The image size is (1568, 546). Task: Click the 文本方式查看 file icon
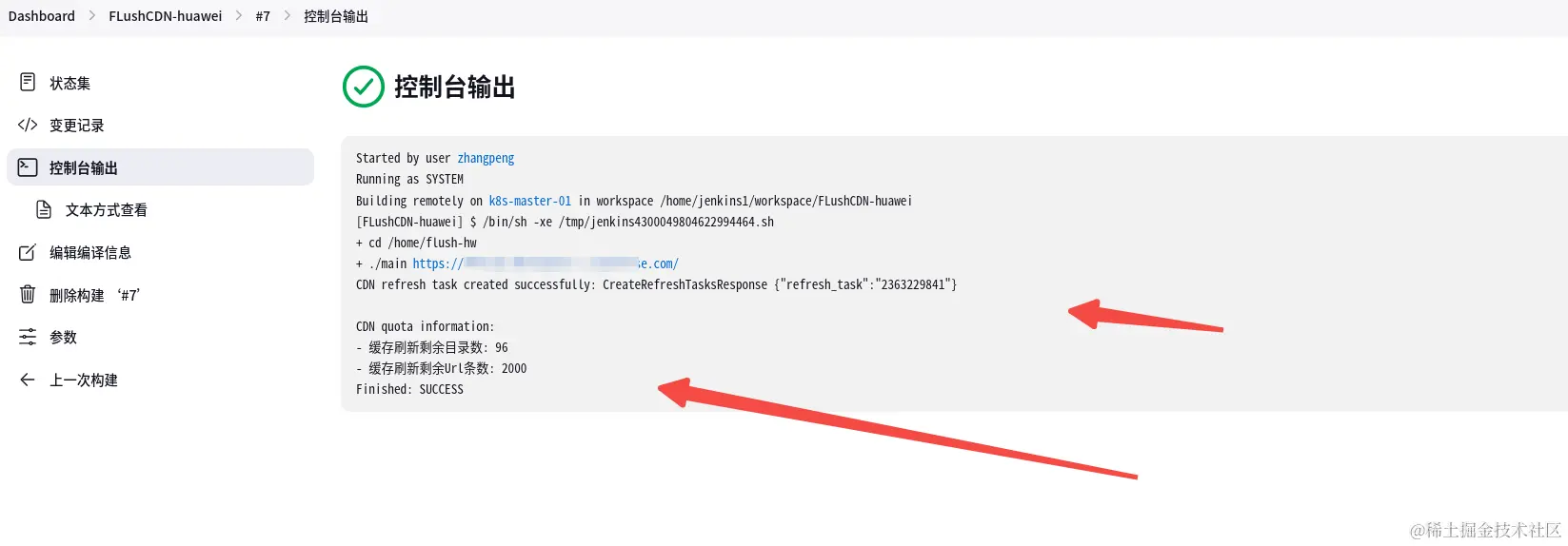44,209
